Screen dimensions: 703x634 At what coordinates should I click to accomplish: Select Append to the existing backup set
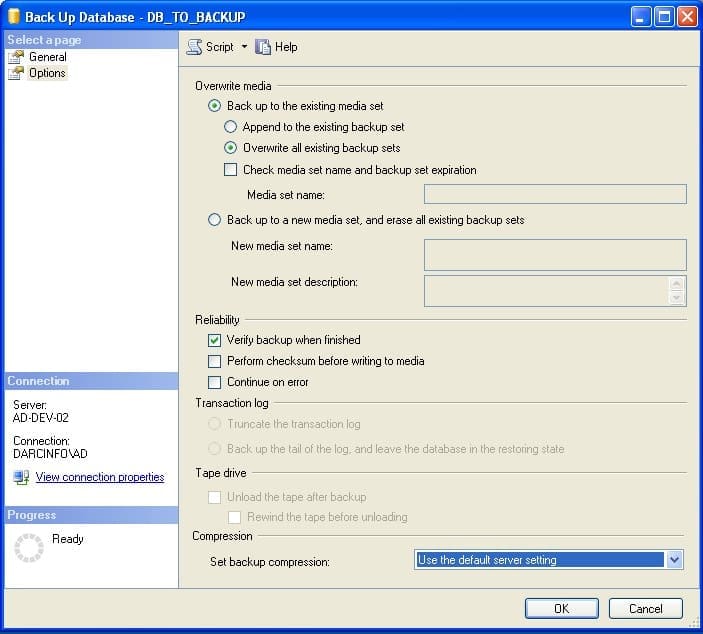click(x=230, y=127)
